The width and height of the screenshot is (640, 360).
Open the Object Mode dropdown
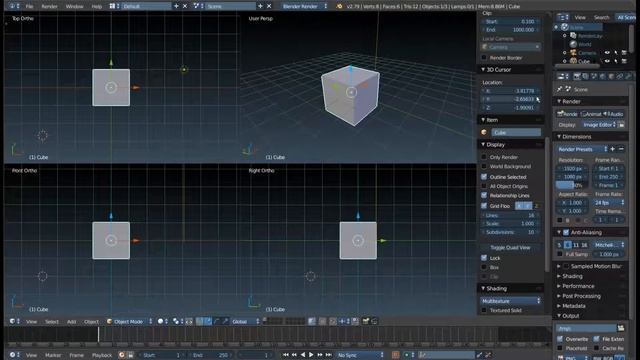click(129, 322)
